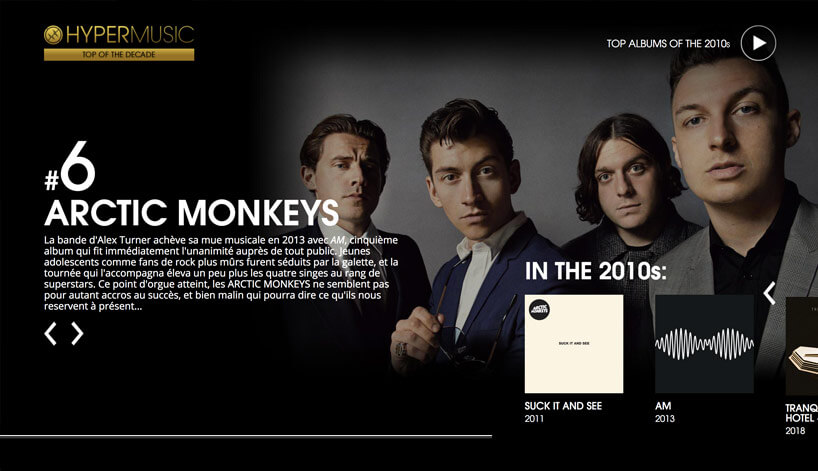Click the Top Albums of the 2010s label
The height and width of the screenshot is (471, 818).
pyautogui.click(x=668, y=44)
